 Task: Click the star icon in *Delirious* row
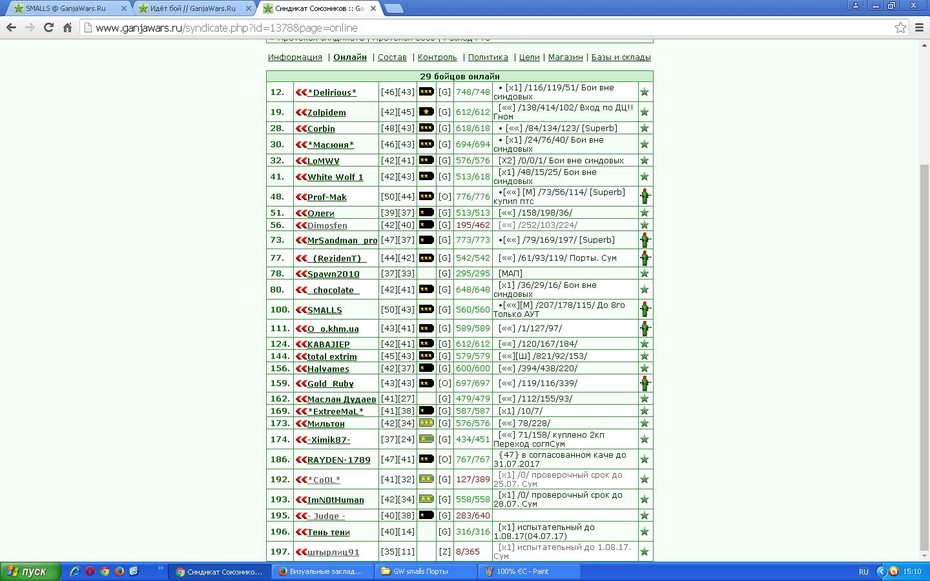pyautogui.click(x=645, y=92)
